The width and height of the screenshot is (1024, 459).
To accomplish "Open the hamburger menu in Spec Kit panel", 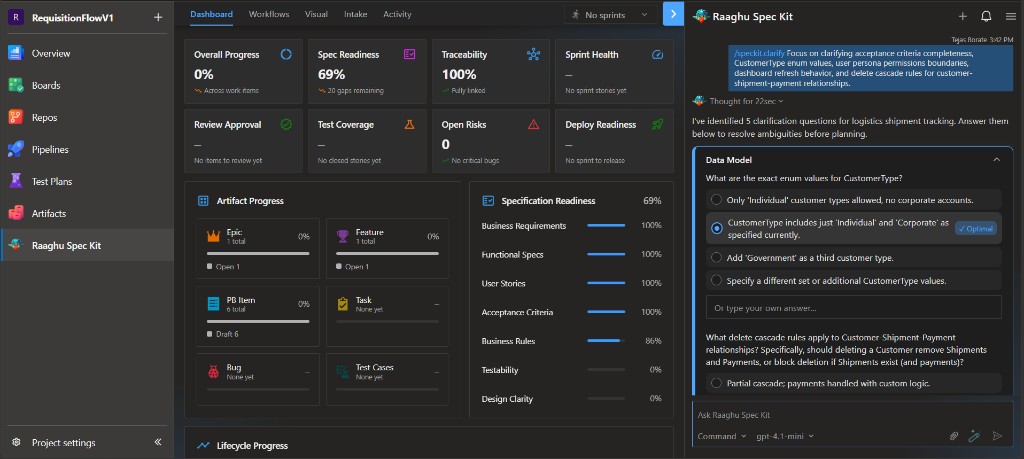I will pos(1010,16).
